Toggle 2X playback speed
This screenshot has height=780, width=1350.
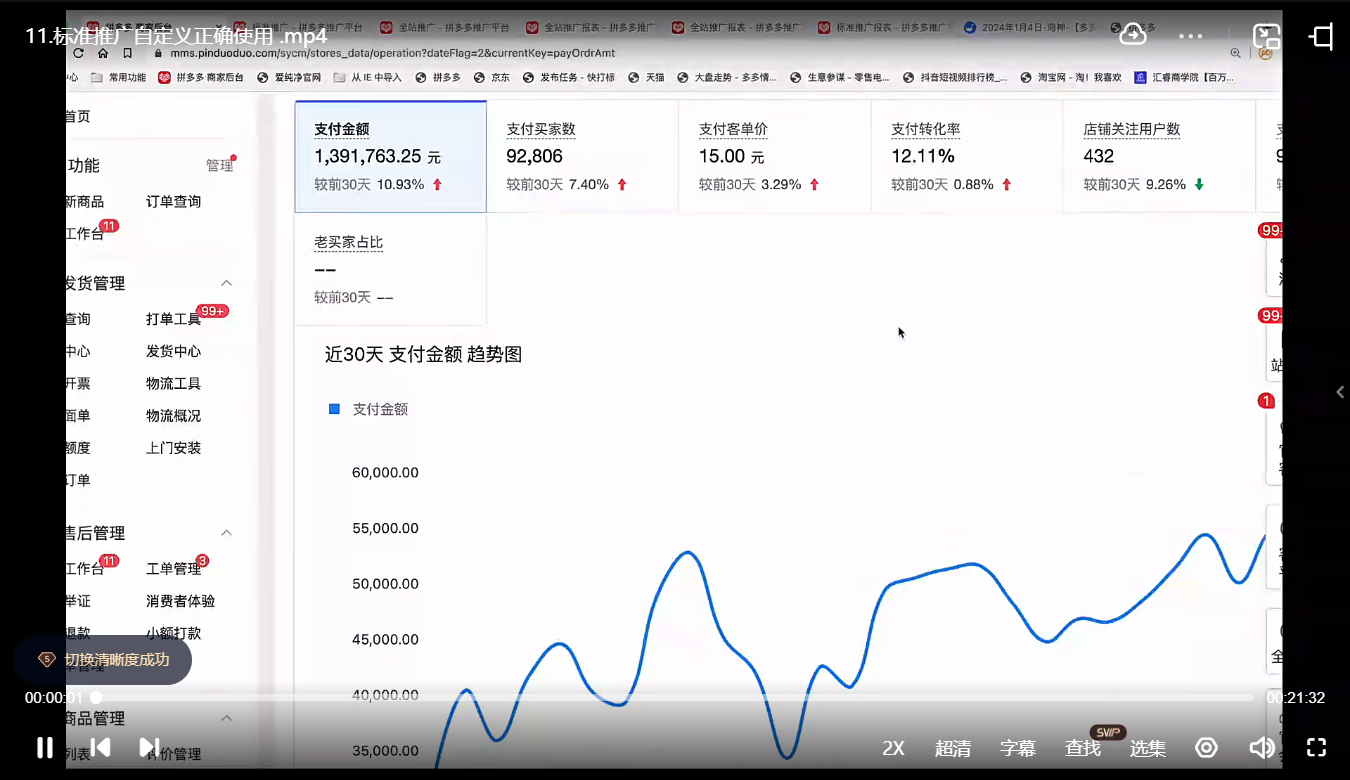(892, 747)
